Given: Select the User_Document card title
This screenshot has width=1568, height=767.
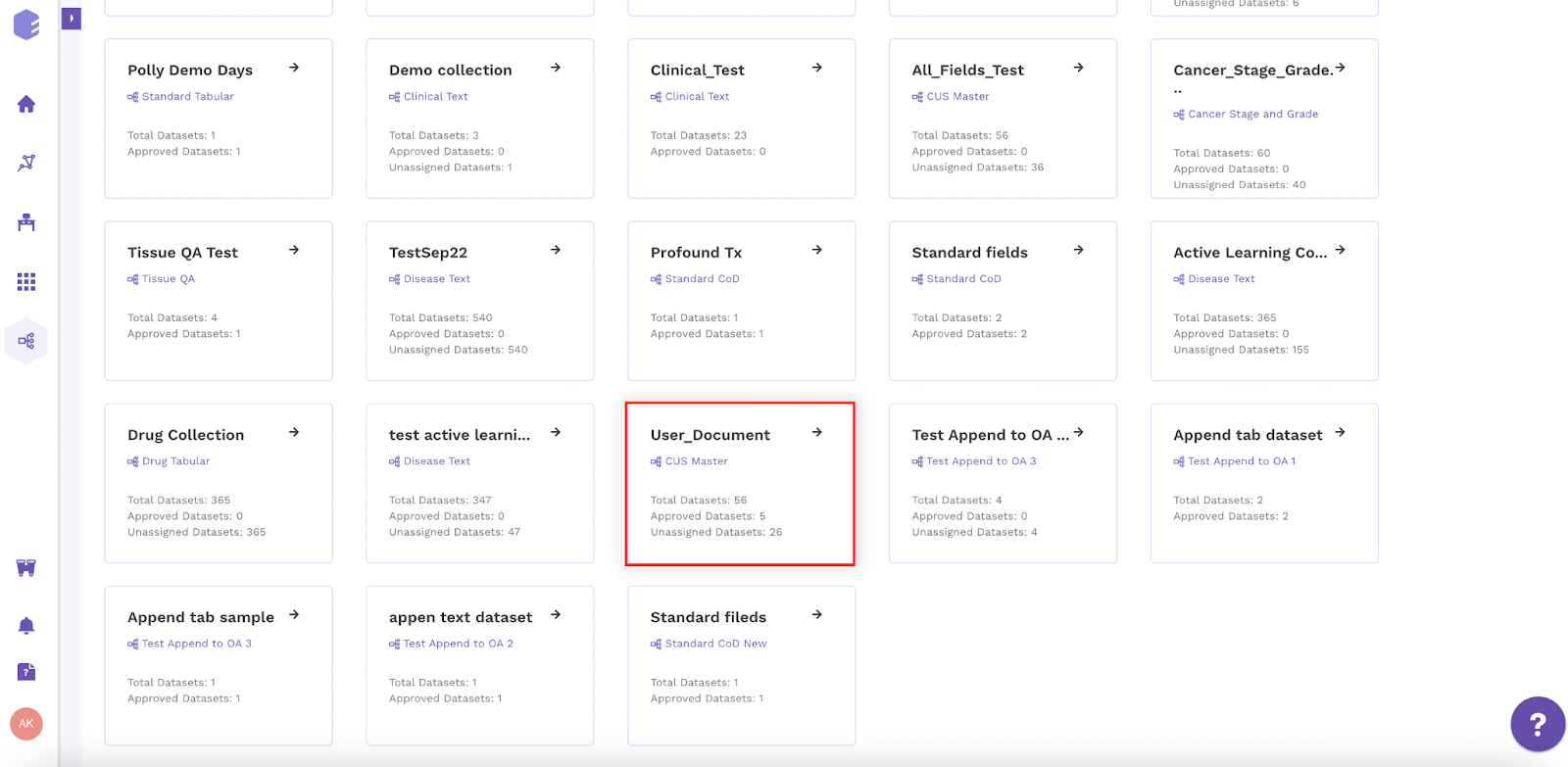Looking at the screenshot, I should point(710,435).
